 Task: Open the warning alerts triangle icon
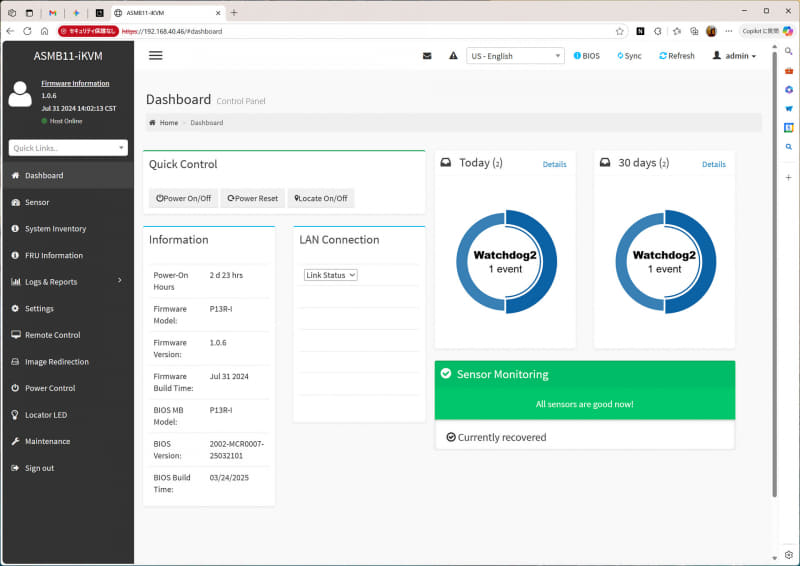453,56
